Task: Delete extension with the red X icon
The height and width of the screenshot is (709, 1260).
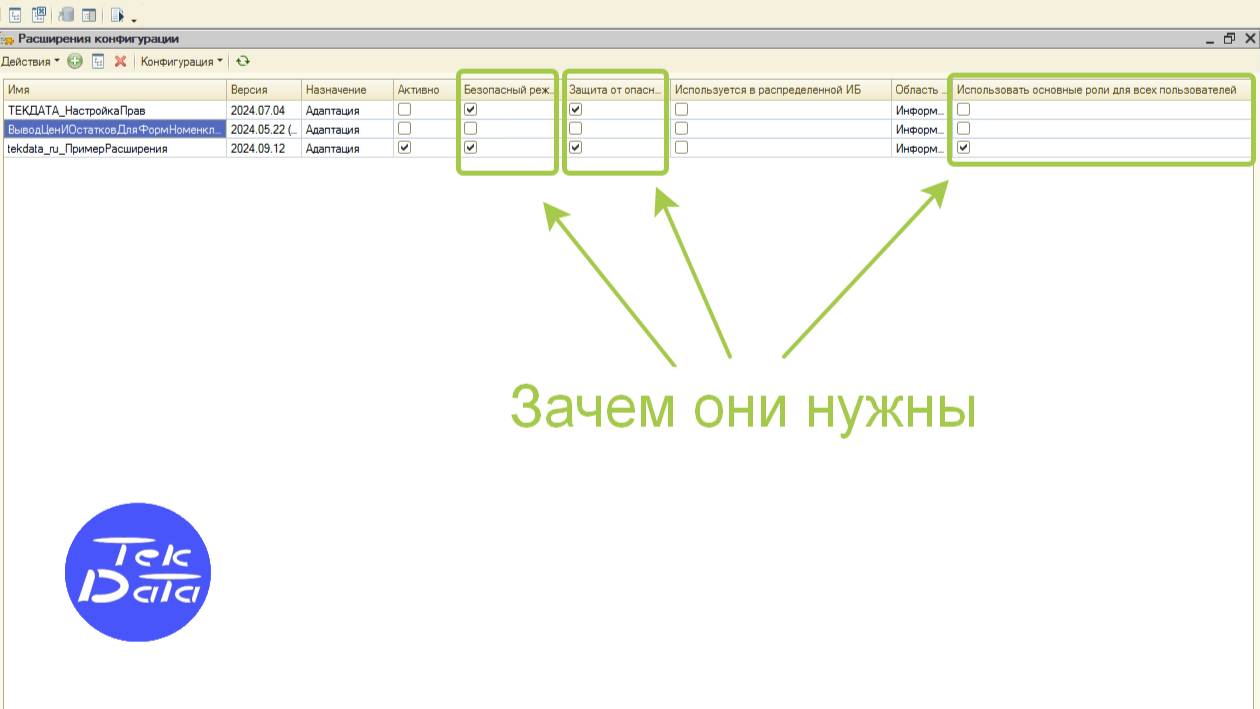Action: click(120, 61)
